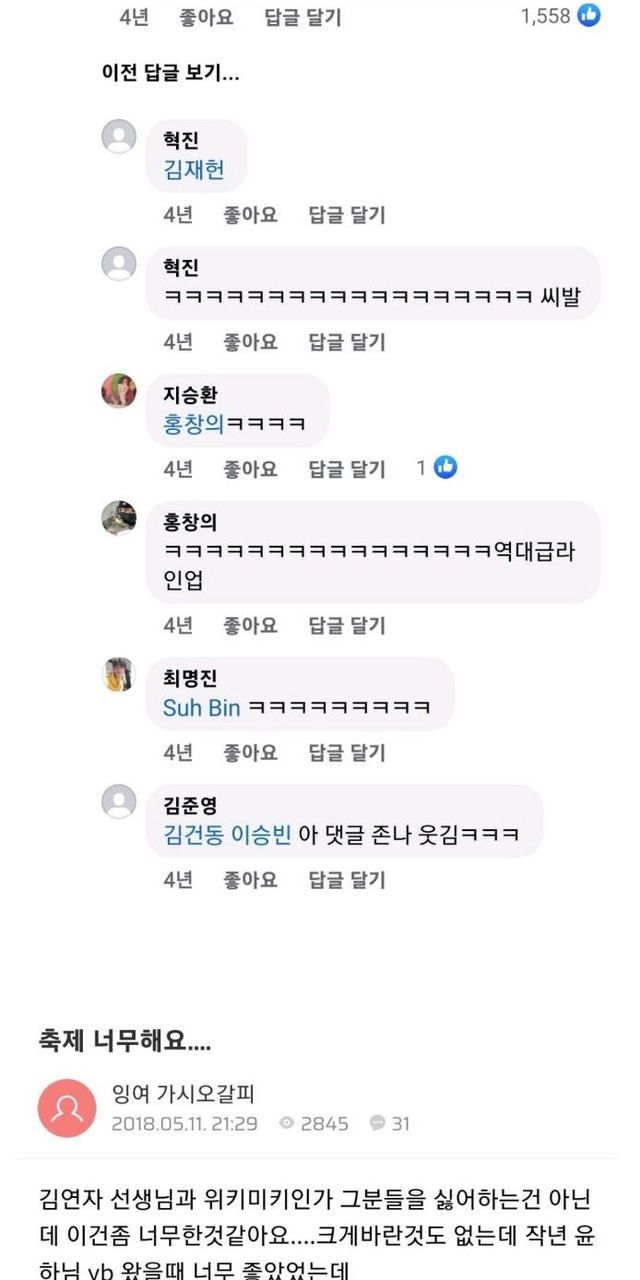Like 홍창의's 역대급라인업 comment

pos(250,626)
